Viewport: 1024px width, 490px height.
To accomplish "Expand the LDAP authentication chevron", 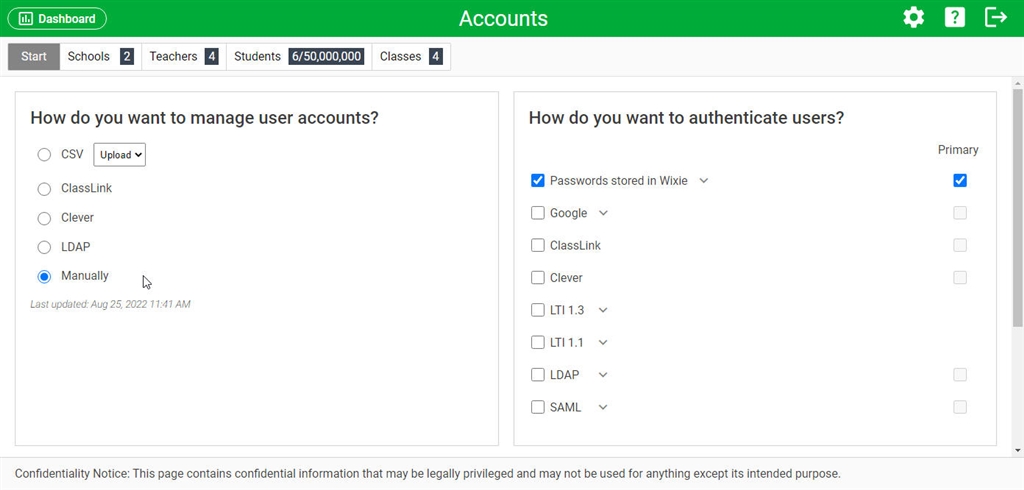I will tap(603, 375).
